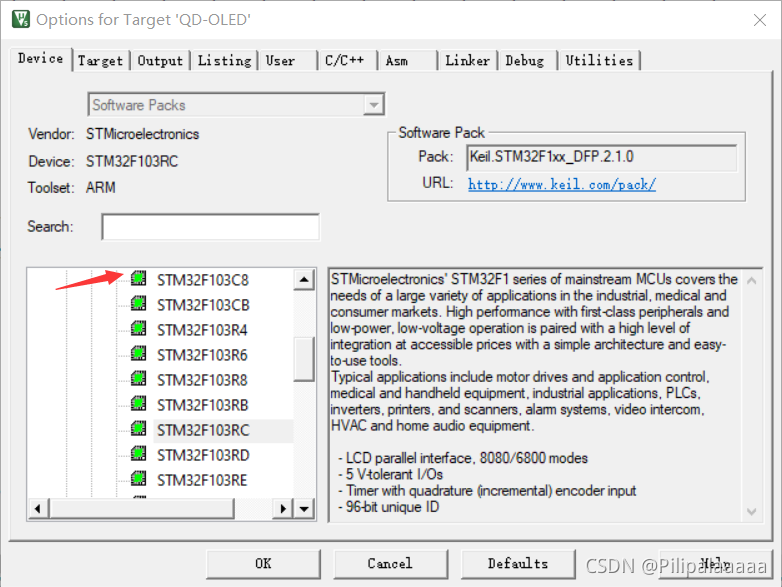
Task: Click the Toolset value 'ARM'
Action: pos(101,188)
